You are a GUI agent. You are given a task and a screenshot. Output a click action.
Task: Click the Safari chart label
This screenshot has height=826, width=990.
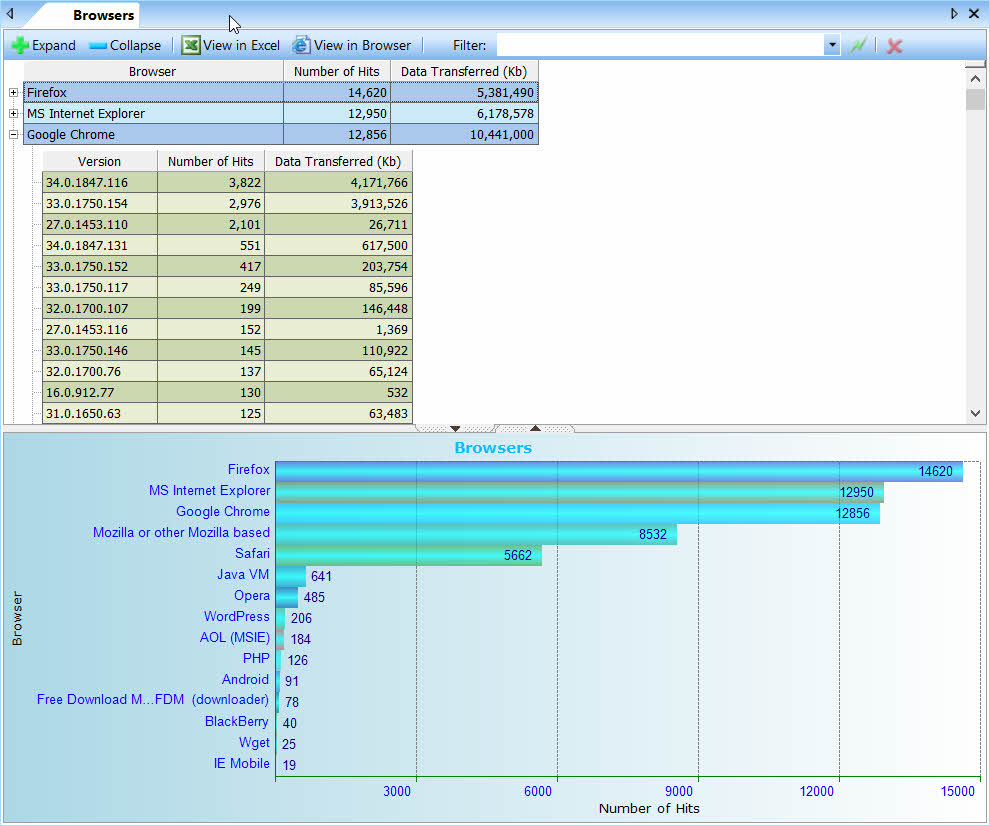pyautogui.click(x=252, y=553)
